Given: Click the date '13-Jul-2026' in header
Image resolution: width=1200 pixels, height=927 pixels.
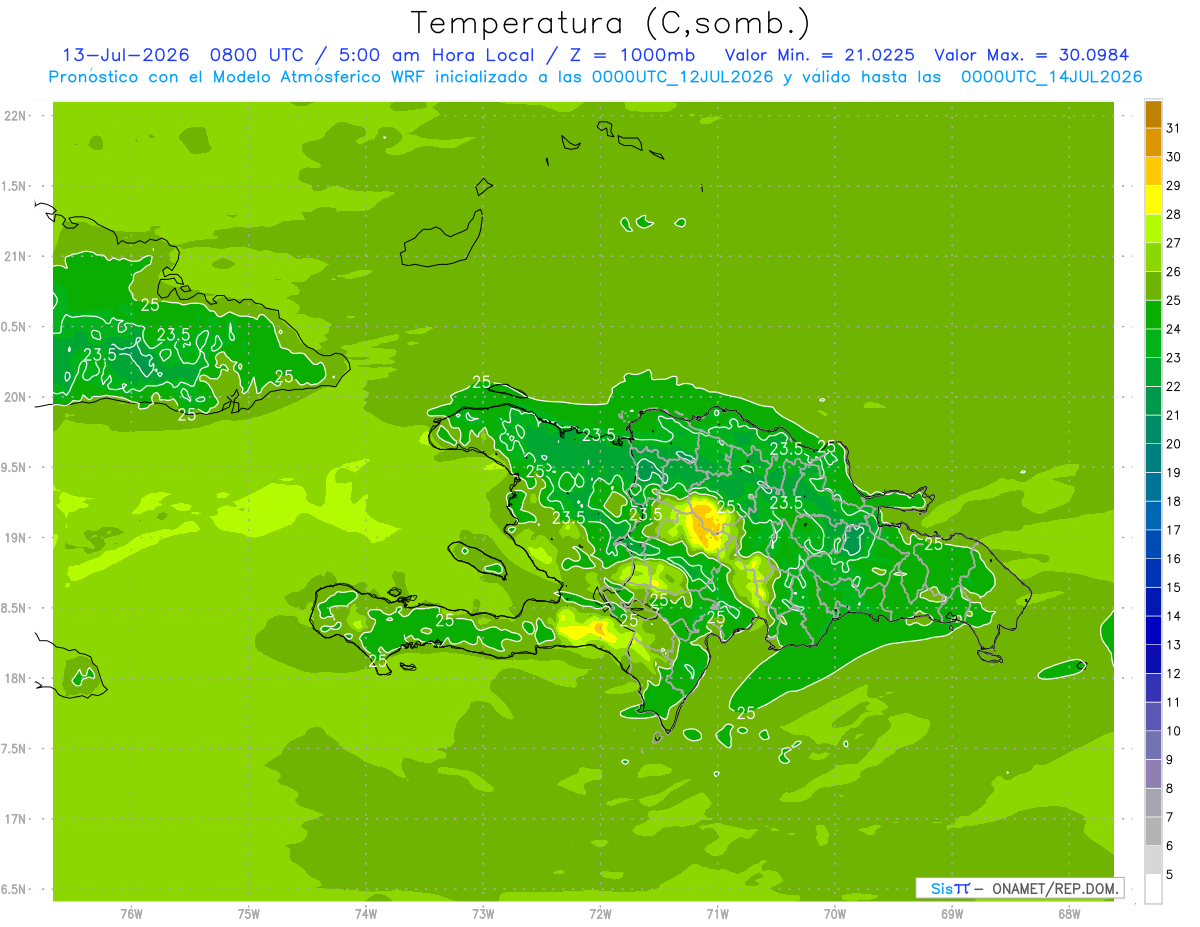Looking at the screenshot, I should coord(124,55).
